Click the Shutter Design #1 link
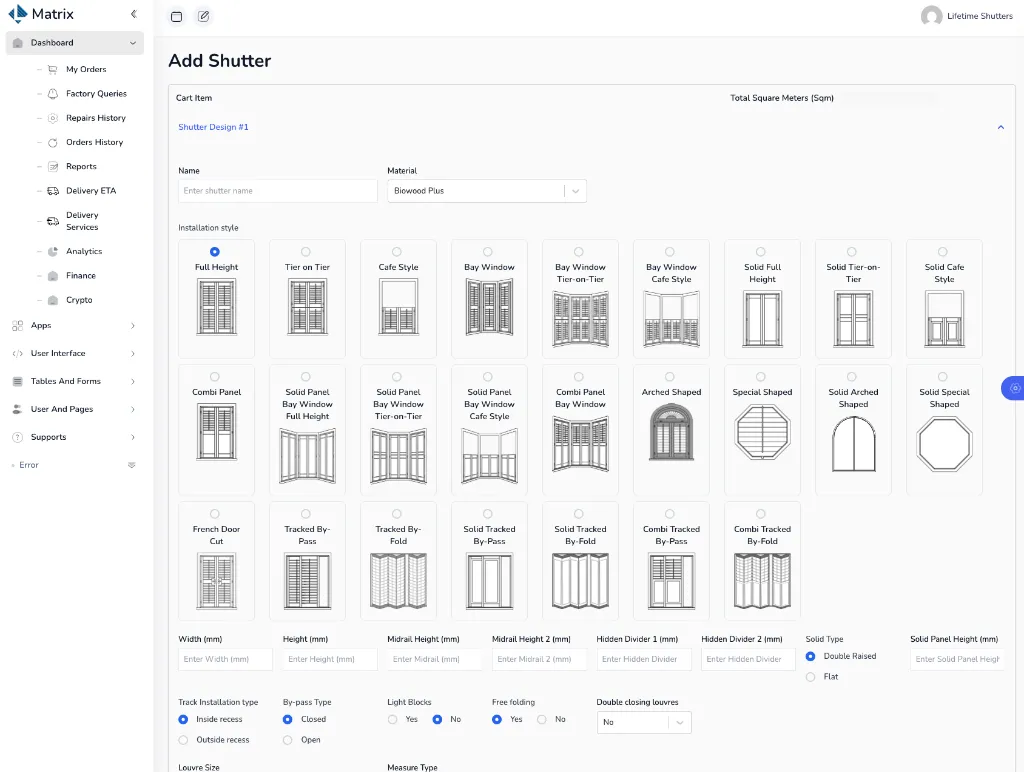This screenshot has height=772, width=1024. pyautogui.click(x=214, y=127)
